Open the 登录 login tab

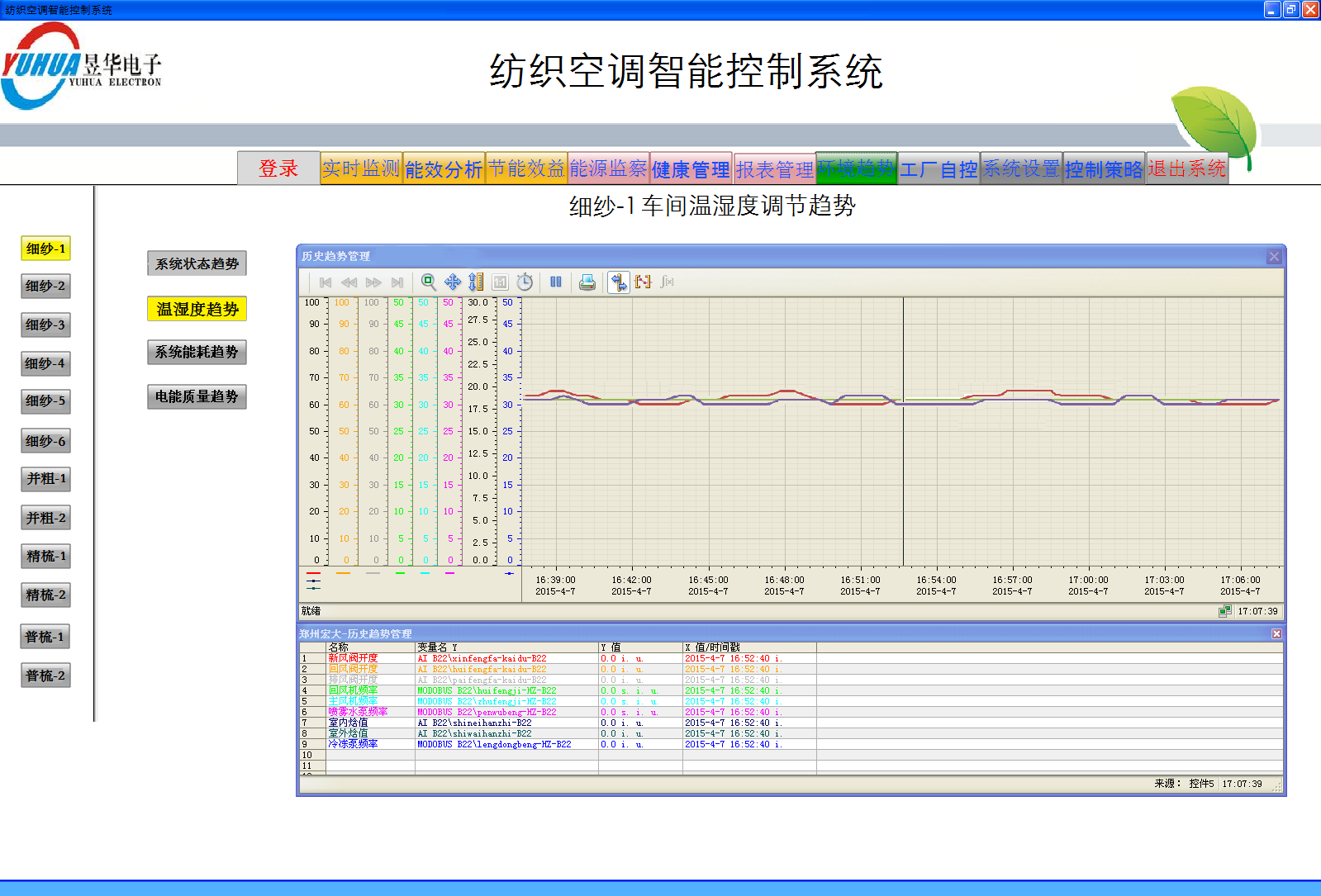278,168
